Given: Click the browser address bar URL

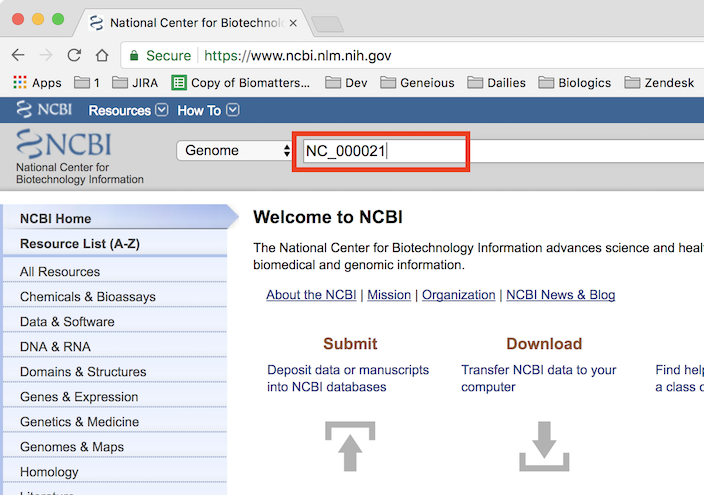Looking at the screenshot, I should (x=298, y=56).
